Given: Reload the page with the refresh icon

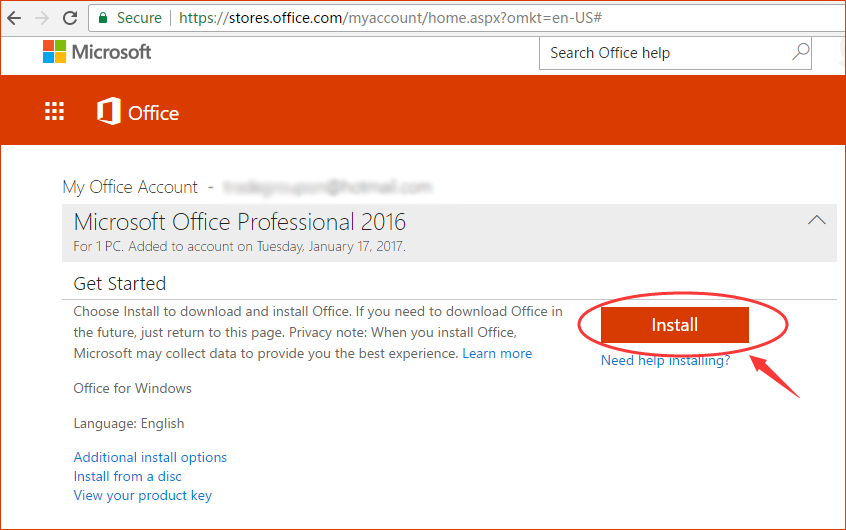Looking at the screenshot, I should pyautogui.click(x=70, y=18).
